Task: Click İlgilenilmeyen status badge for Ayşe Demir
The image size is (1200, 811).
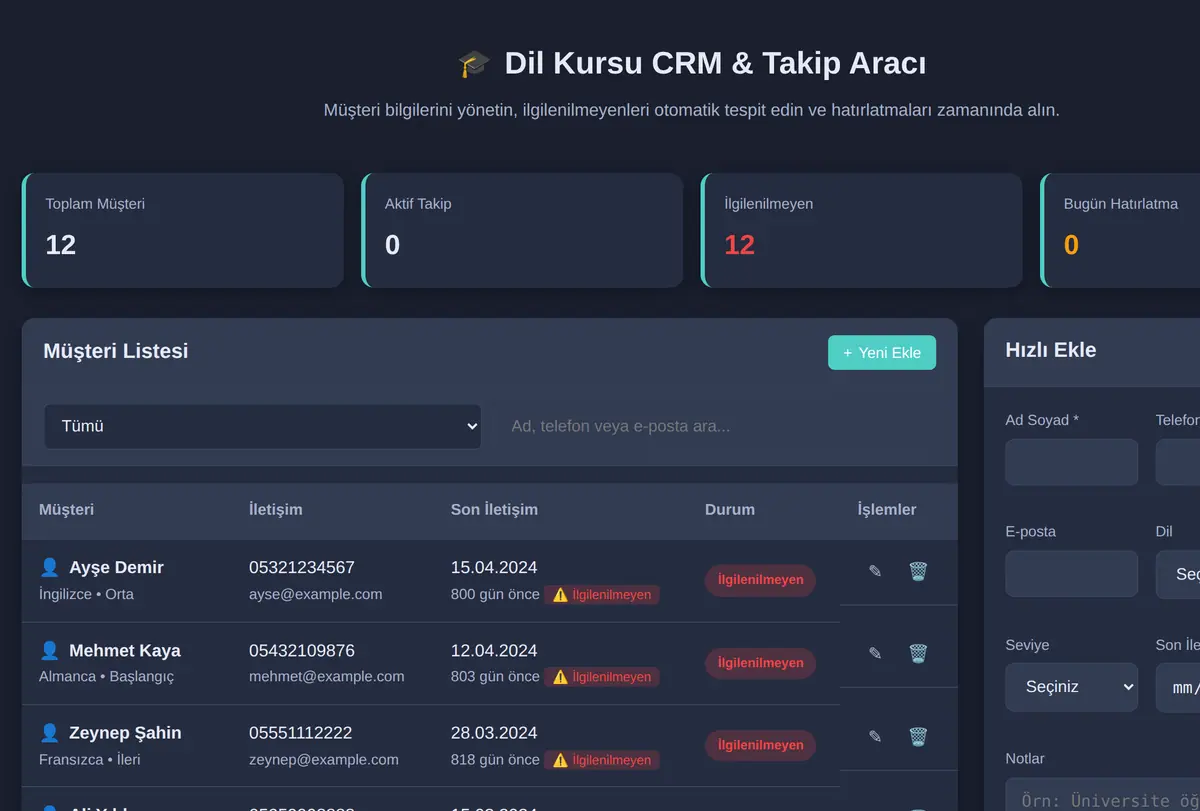Action: (760, 580)
